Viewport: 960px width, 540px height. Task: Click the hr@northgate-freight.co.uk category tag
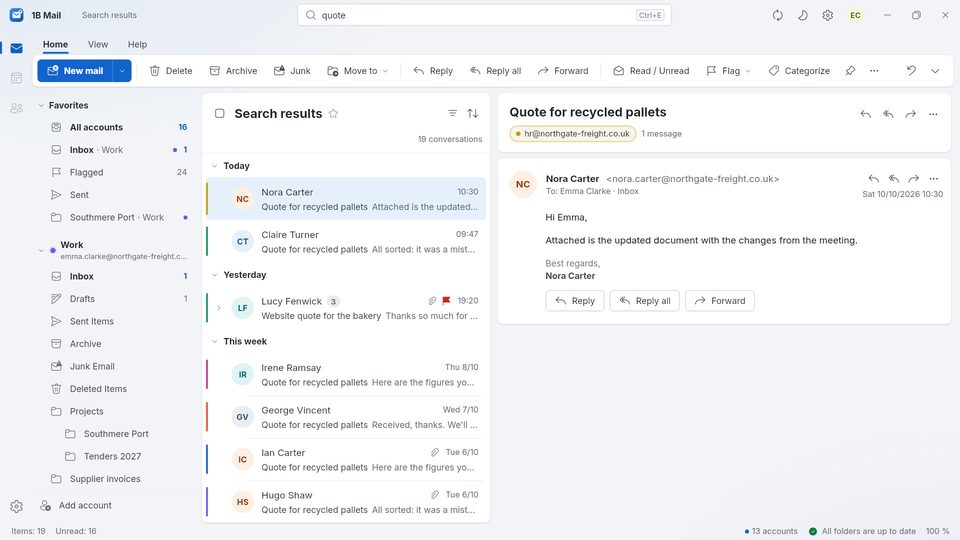point(572,133)
